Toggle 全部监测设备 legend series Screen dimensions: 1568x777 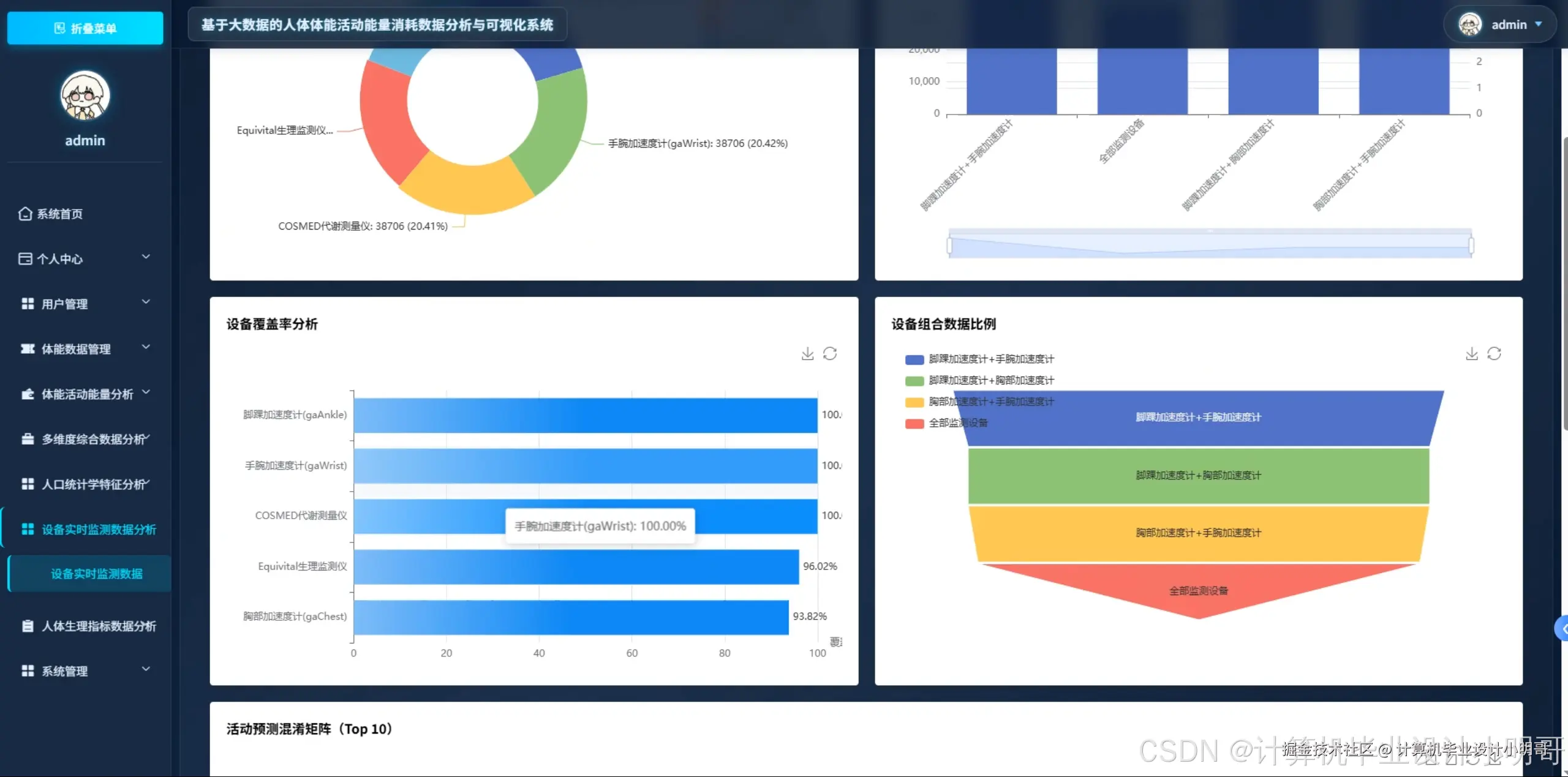[x=914, y=423]
